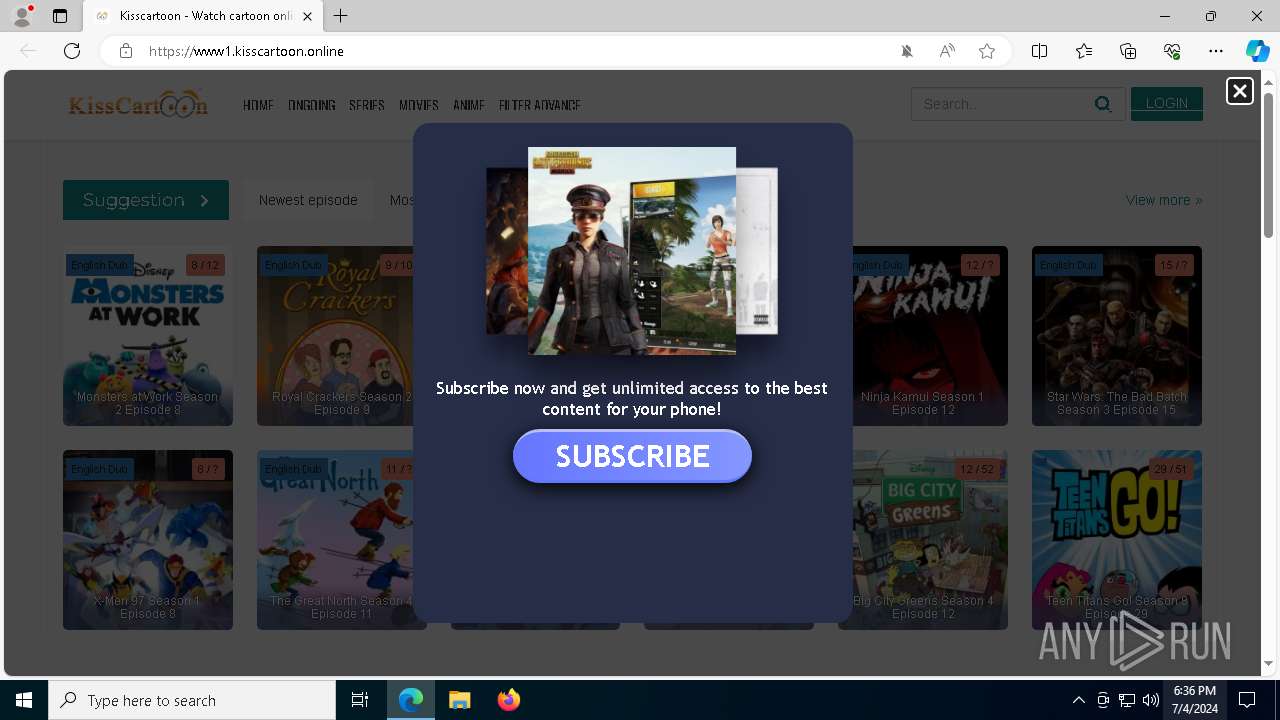Open the ANIME menu item
This screenshot has width=1280, height=720.
tap(469, 105)
